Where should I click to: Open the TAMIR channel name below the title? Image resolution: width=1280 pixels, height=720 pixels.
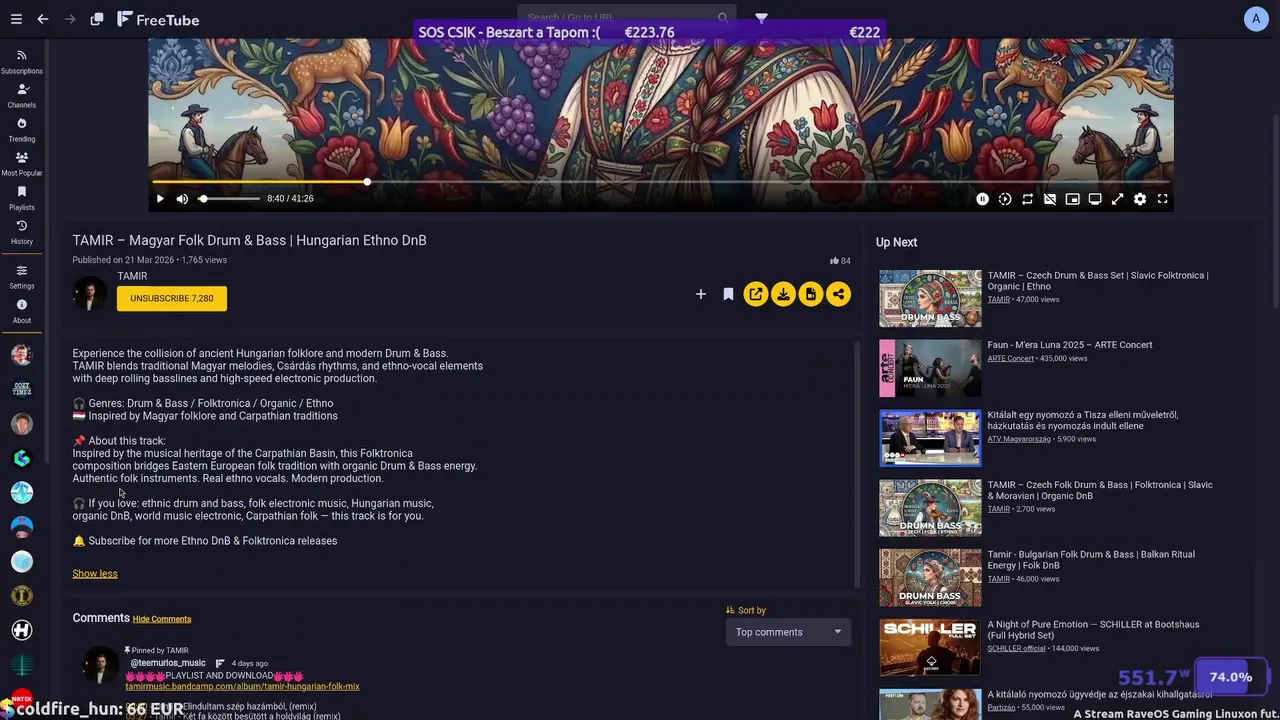click(x=132, y=276)
